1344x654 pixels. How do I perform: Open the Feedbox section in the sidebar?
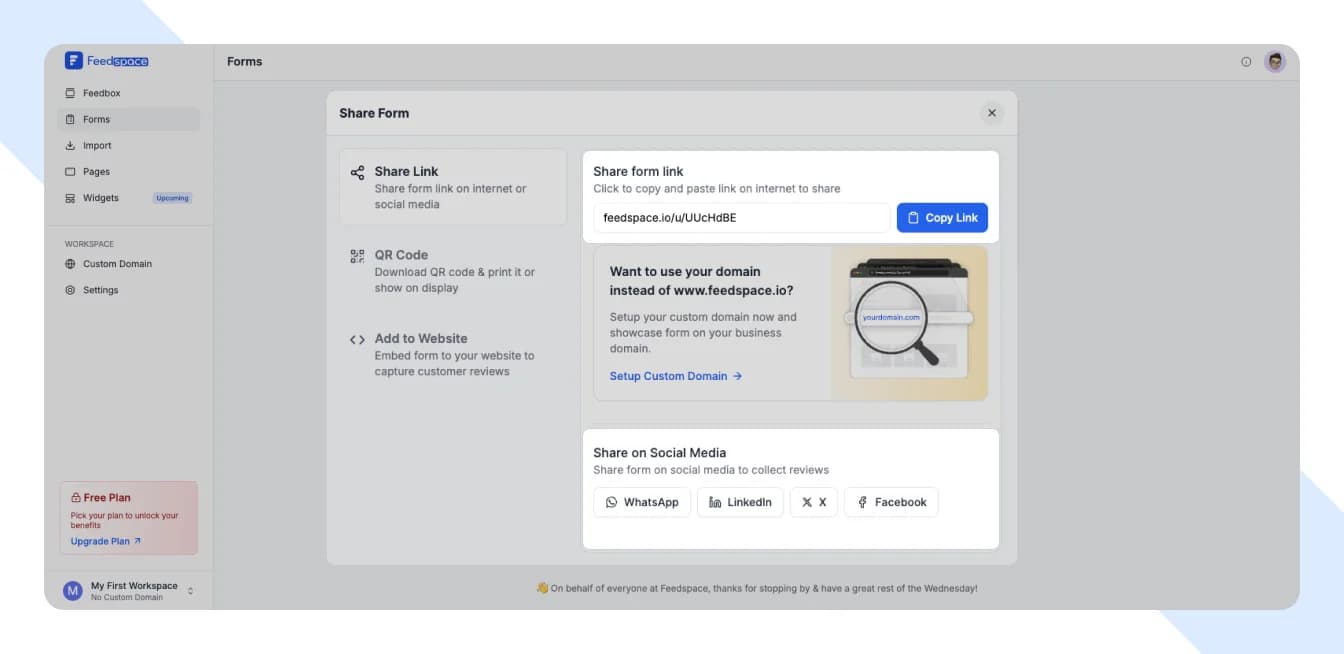tap(97, 92)
